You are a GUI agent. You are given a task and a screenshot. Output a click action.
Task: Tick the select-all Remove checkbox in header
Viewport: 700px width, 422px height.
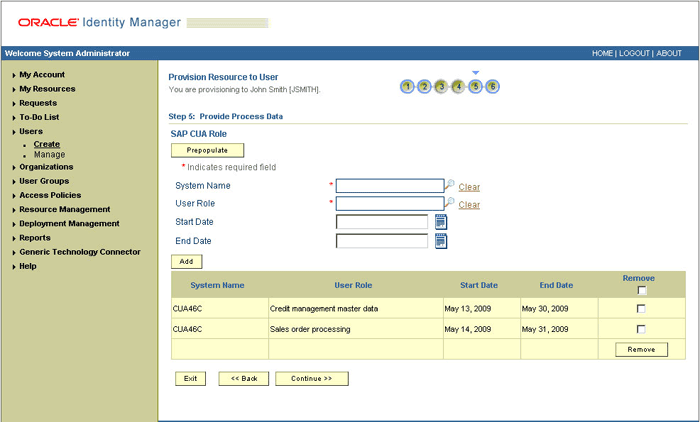tap(642, 291)
